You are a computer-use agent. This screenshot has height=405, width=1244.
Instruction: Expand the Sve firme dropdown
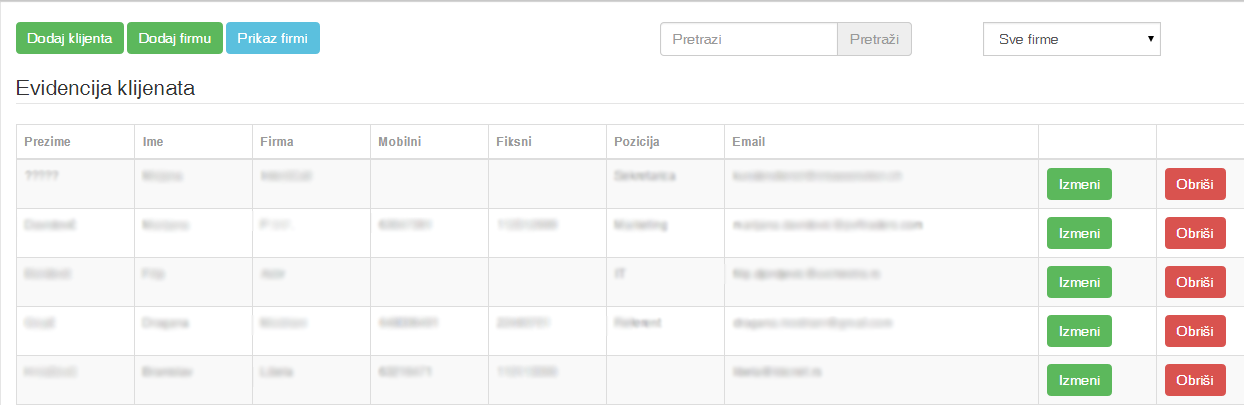pos(1072,39)
